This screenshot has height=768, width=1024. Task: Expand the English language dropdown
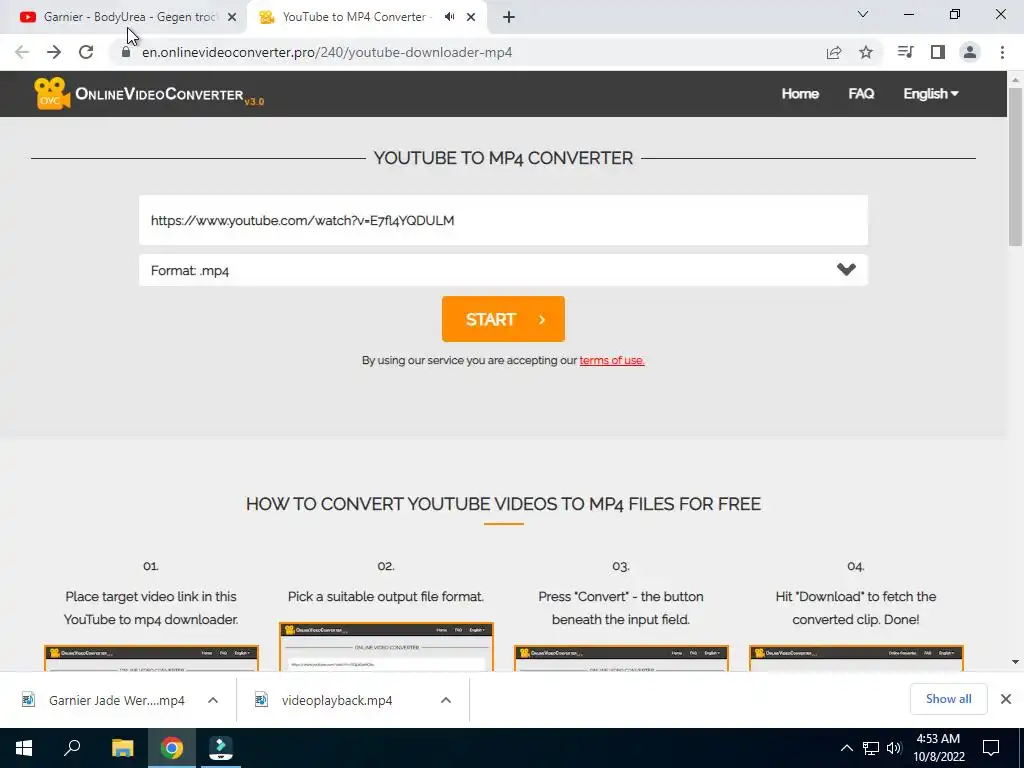click(x=931, y=94)
